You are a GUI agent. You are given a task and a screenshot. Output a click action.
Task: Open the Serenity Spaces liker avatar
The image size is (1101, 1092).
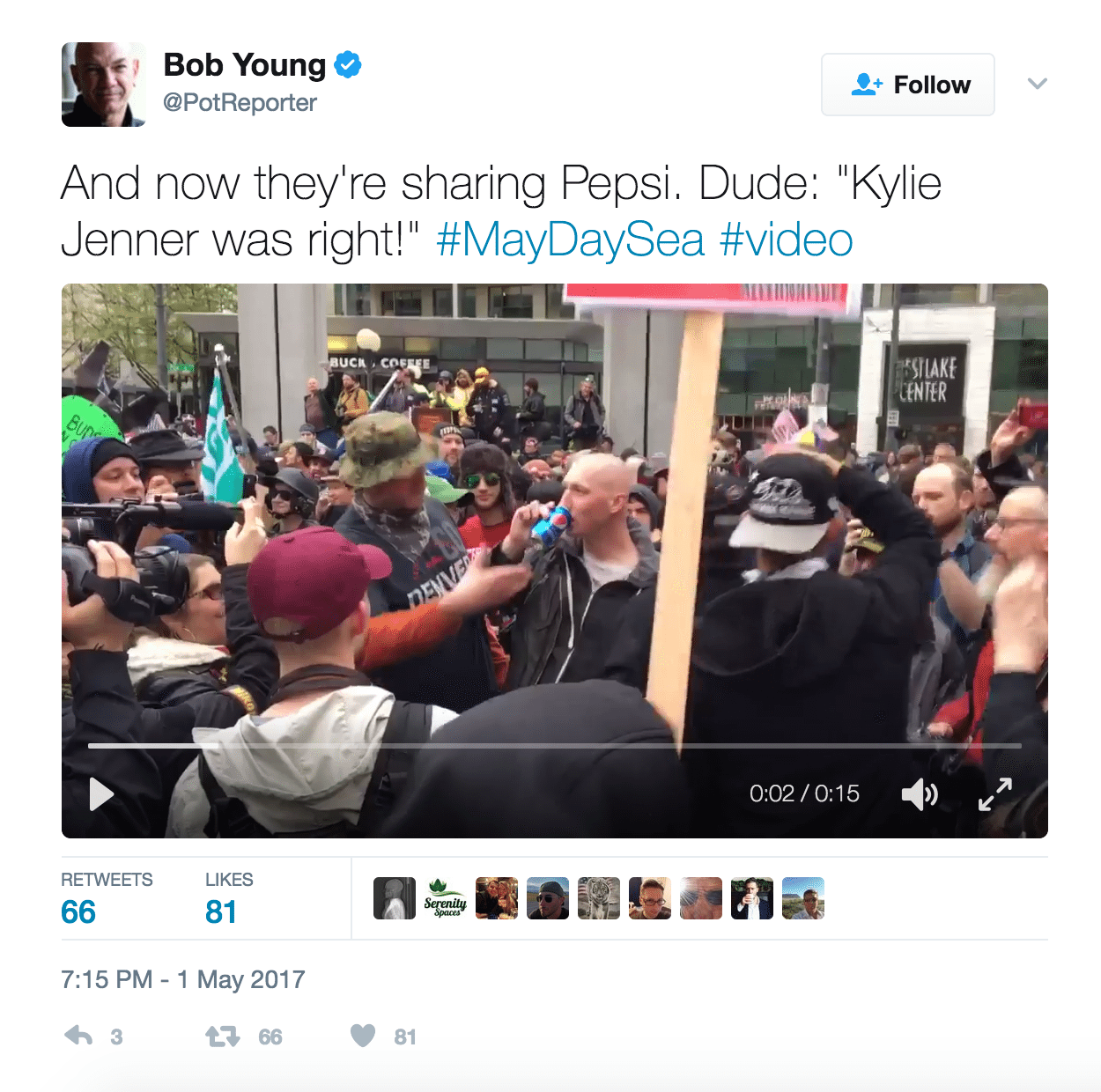(446, 898)
